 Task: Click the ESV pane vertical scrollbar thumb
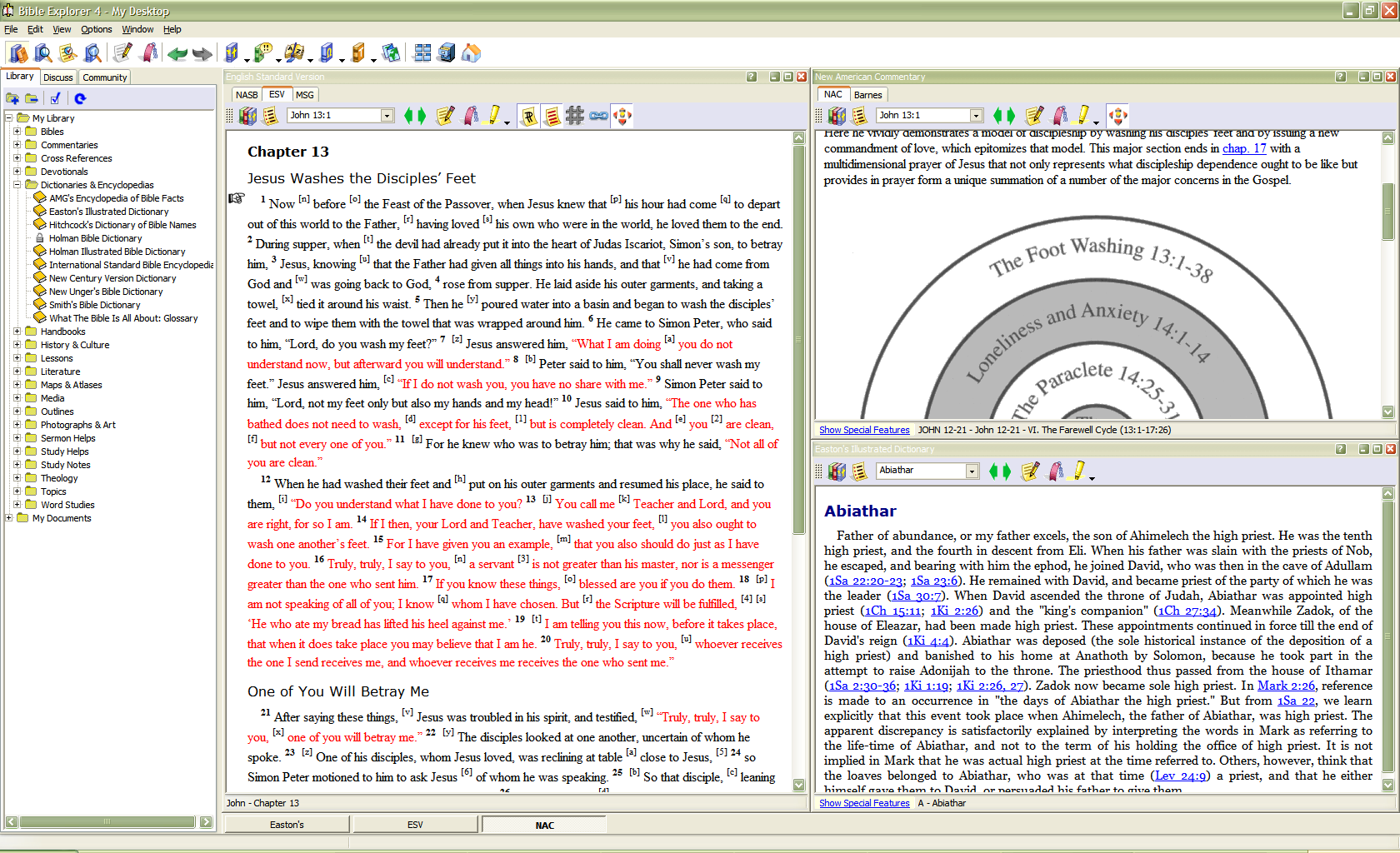798,340
